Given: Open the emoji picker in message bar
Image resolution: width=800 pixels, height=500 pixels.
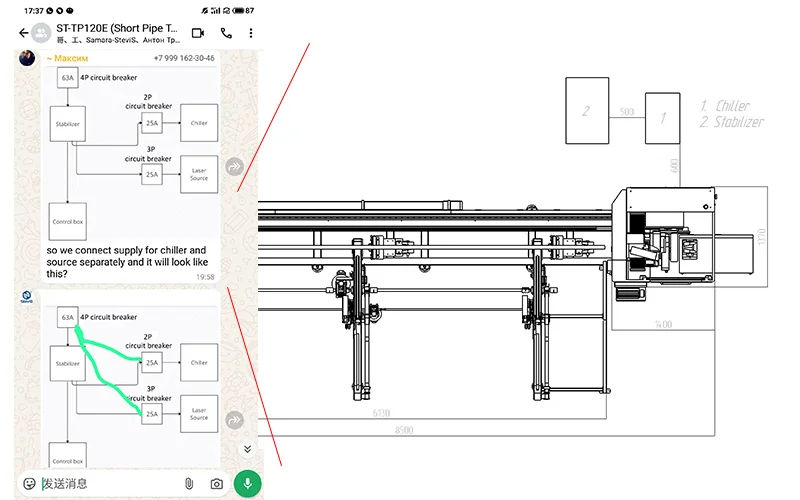Looking at the screenshot, I should point(30,484).
